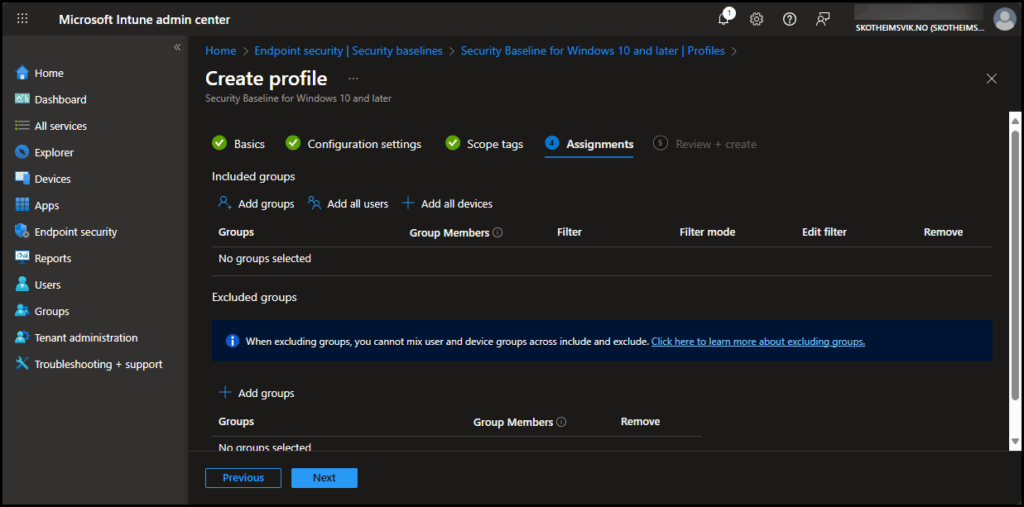The image size is (1024, 507).
Task: Click the Included groups Group Members info icon
Action: [498, 233]
